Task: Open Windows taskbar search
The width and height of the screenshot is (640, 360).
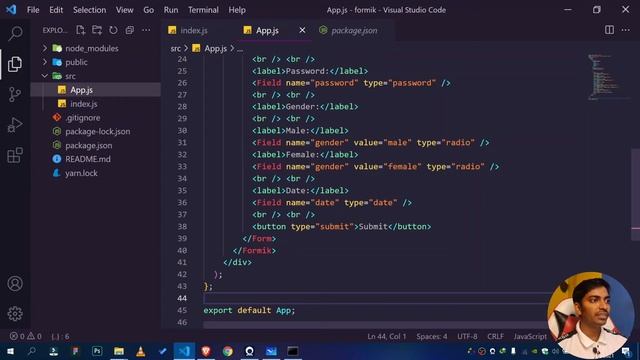Action: 31,351
